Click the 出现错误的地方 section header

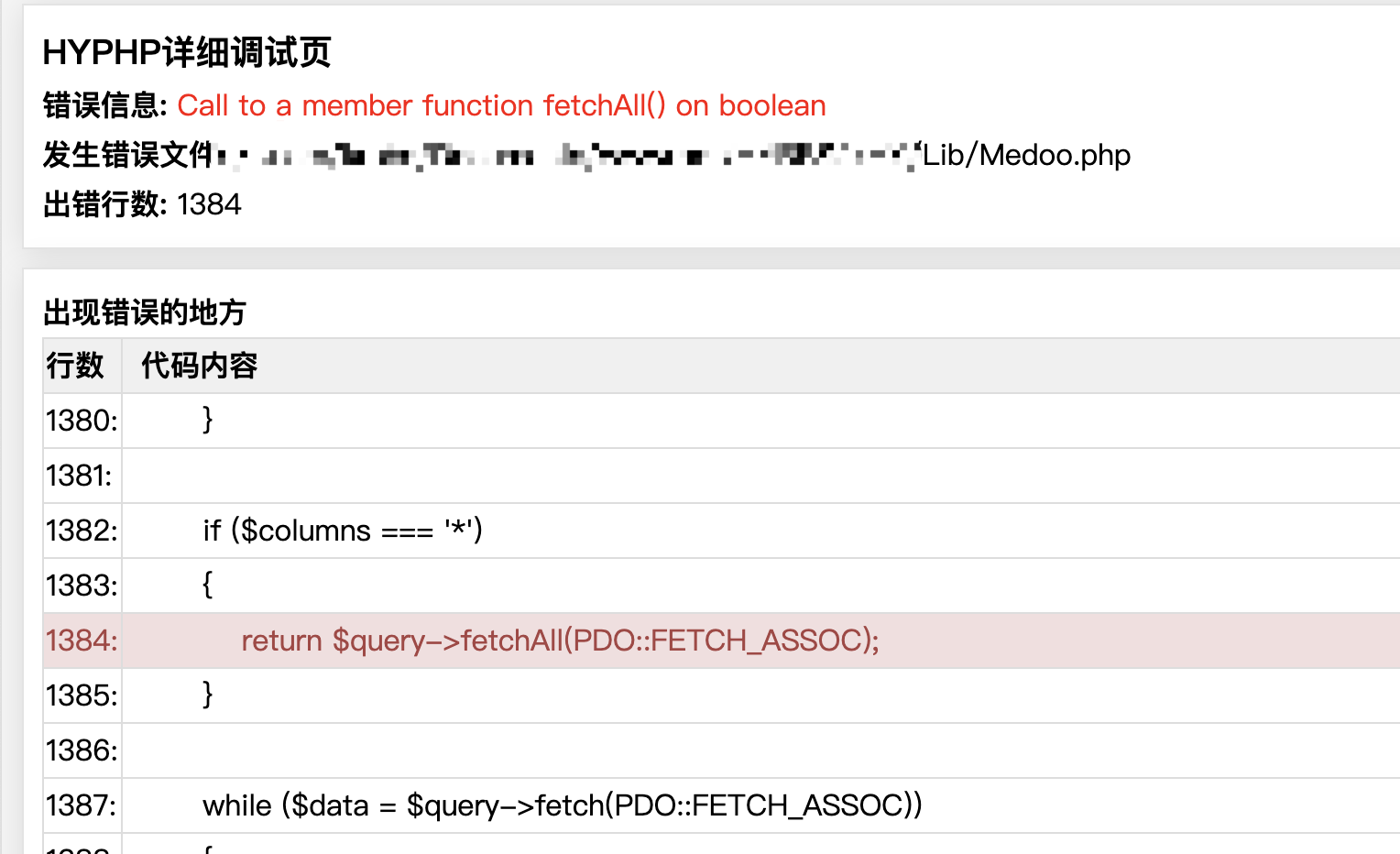coord(144,312)
